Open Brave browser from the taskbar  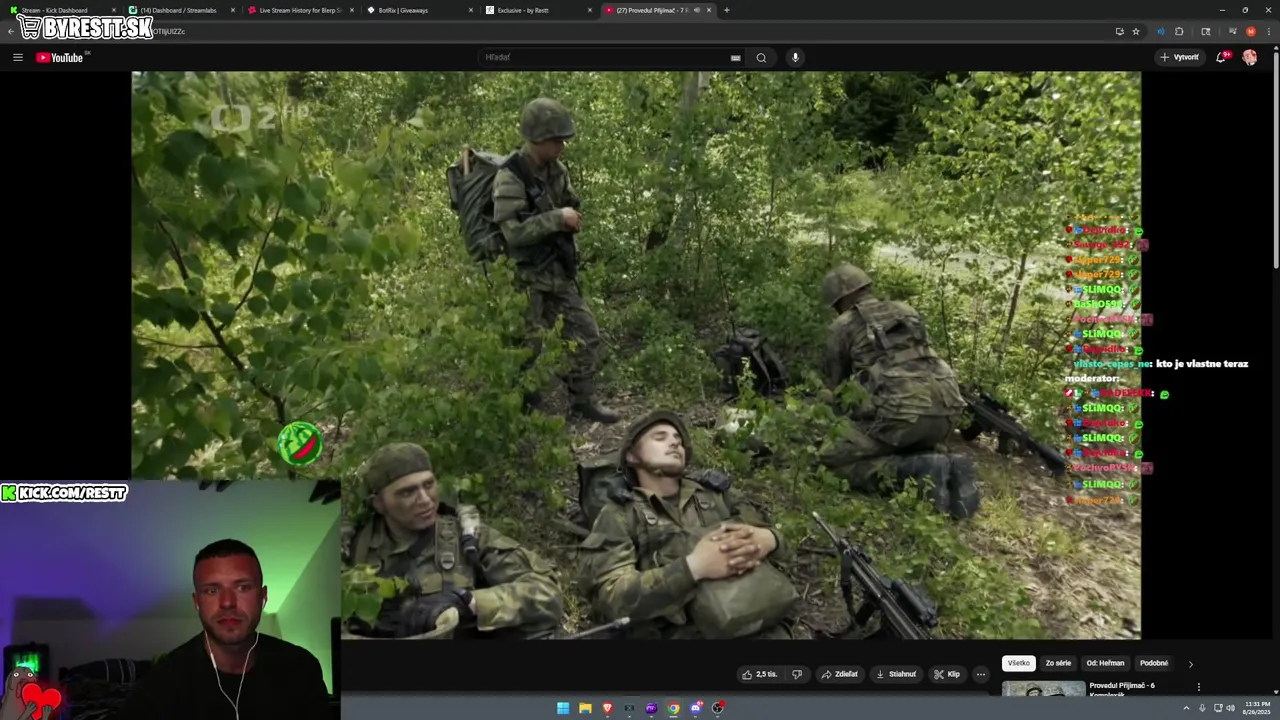tap(607, 708)
